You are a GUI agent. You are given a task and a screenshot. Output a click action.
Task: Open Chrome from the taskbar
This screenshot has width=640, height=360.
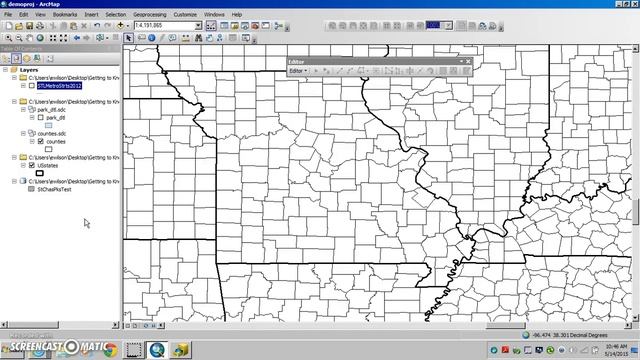tap(110, 350)
